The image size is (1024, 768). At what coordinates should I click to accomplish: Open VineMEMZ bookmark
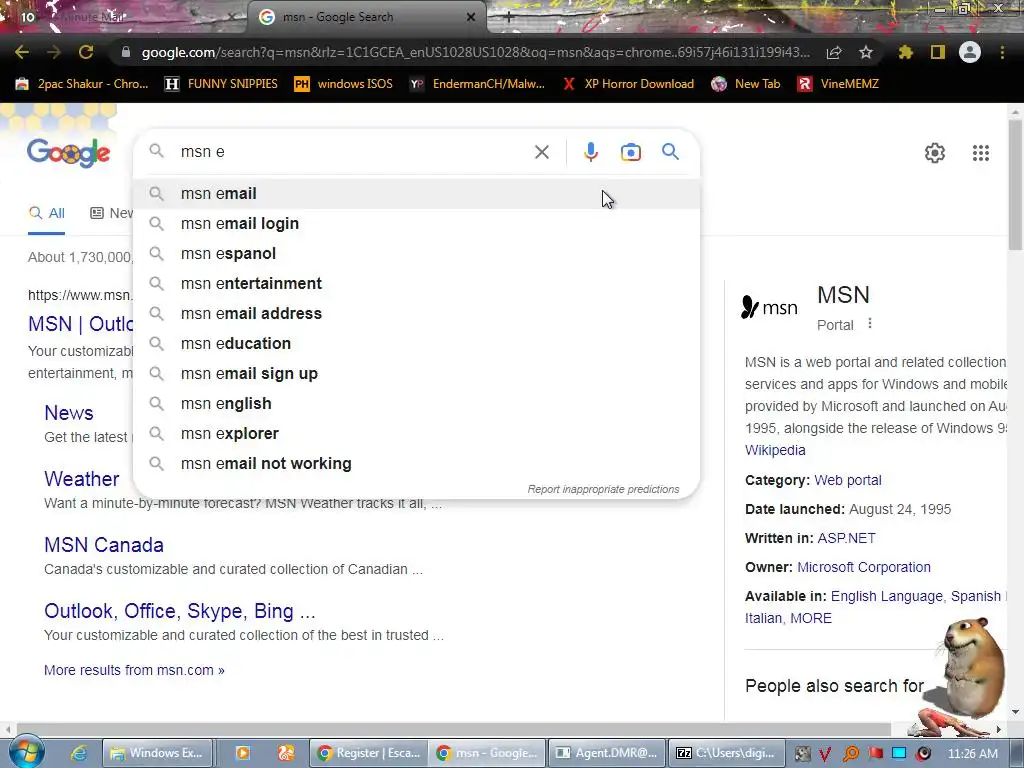[838, 84]
